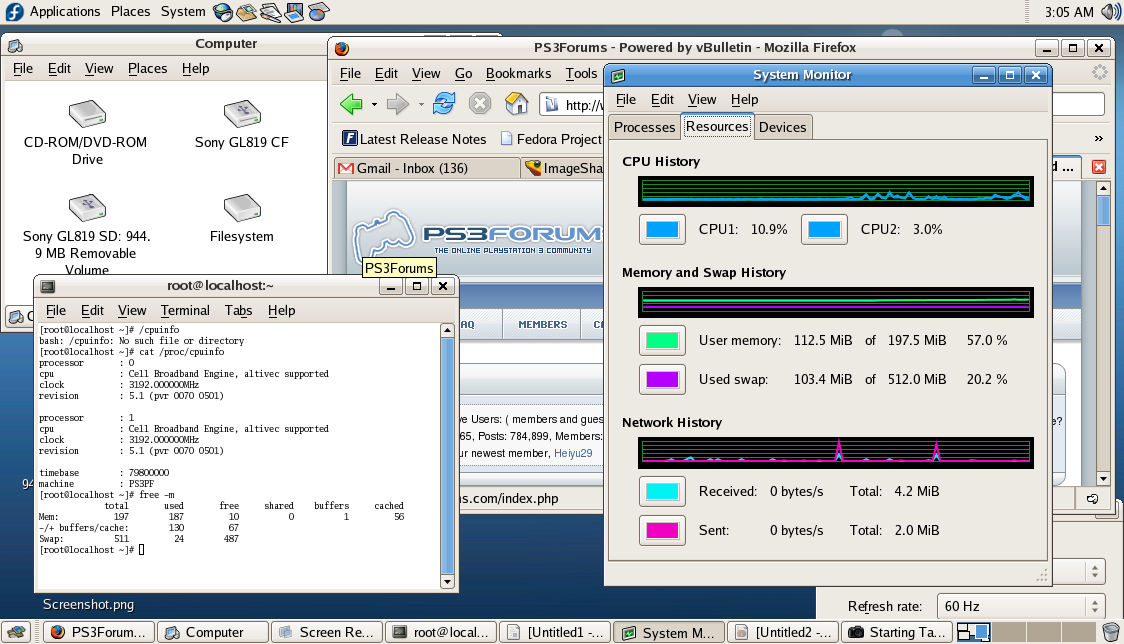Follow the Heiyu29 newest member link
Viewport: 1124px width, 644px height.
573,453
